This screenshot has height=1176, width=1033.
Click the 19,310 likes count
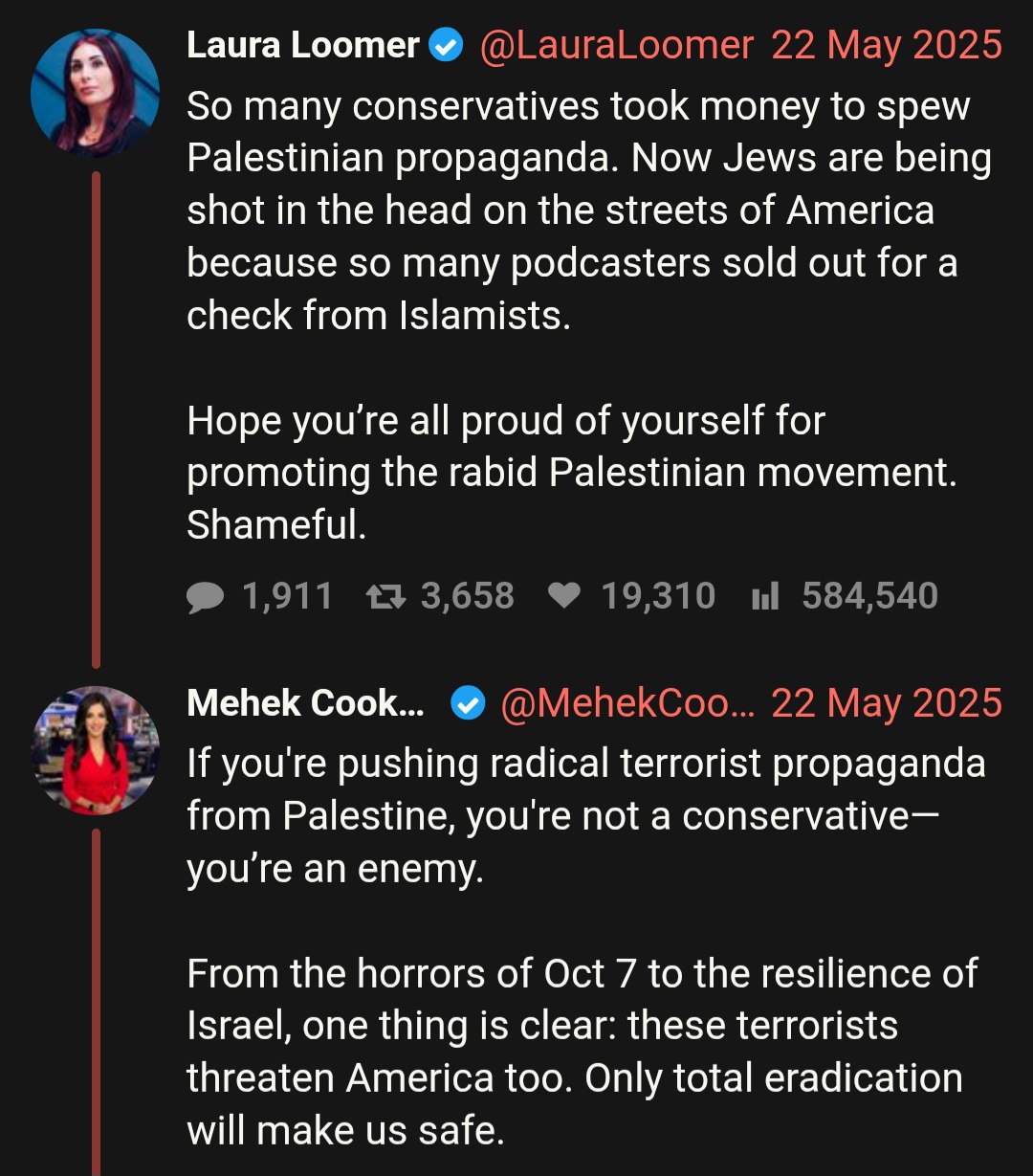click(658, 597)
